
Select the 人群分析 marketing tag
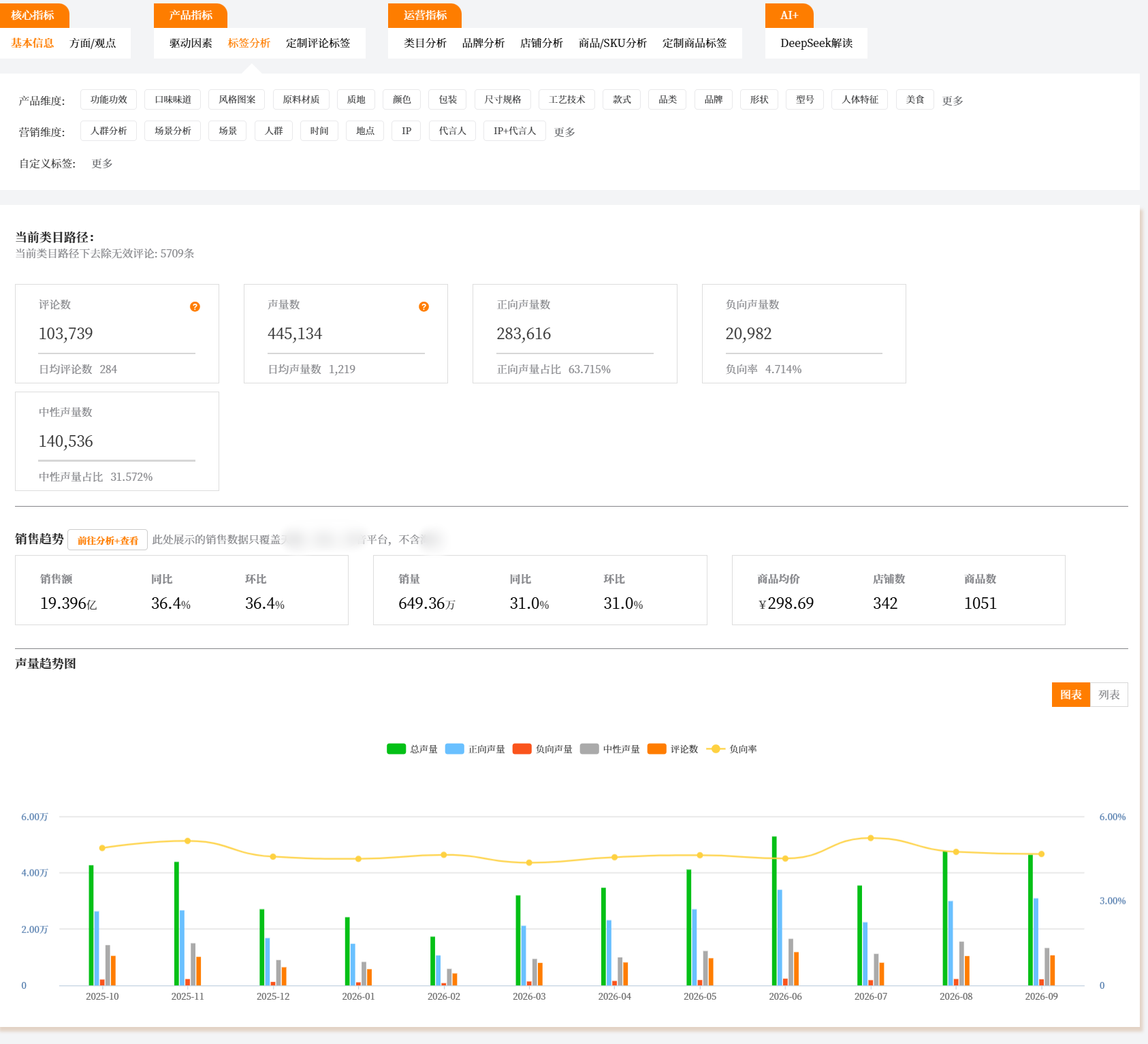tap(109, 131)
